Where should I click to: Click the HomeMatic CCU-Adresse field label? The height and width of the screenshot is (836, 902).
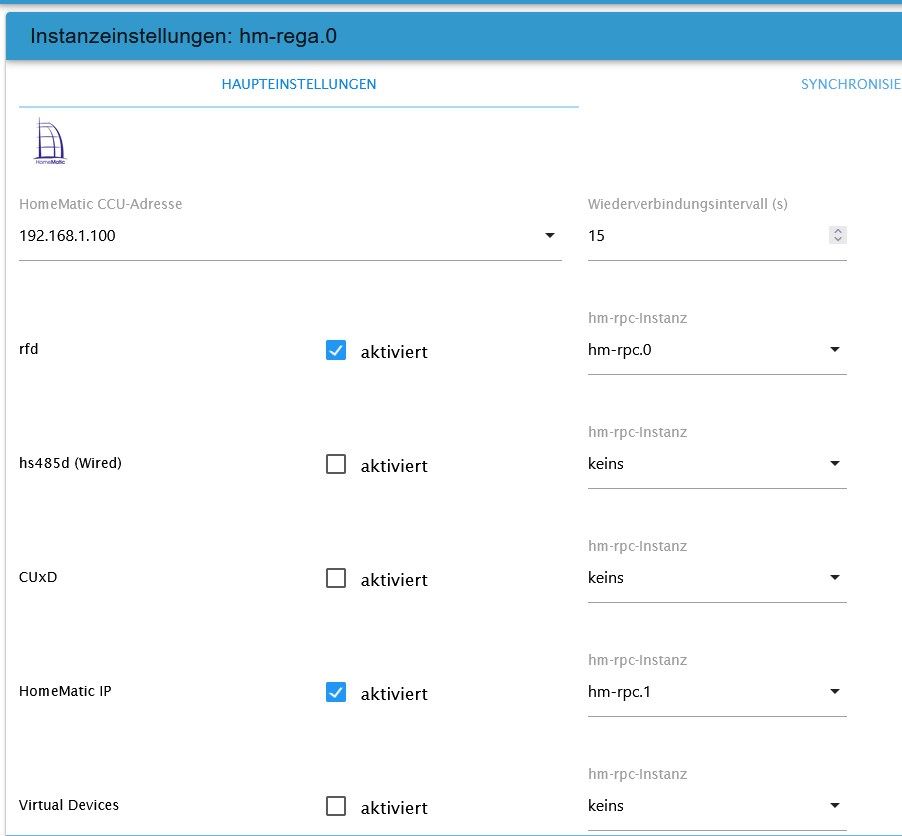(101, 204)
